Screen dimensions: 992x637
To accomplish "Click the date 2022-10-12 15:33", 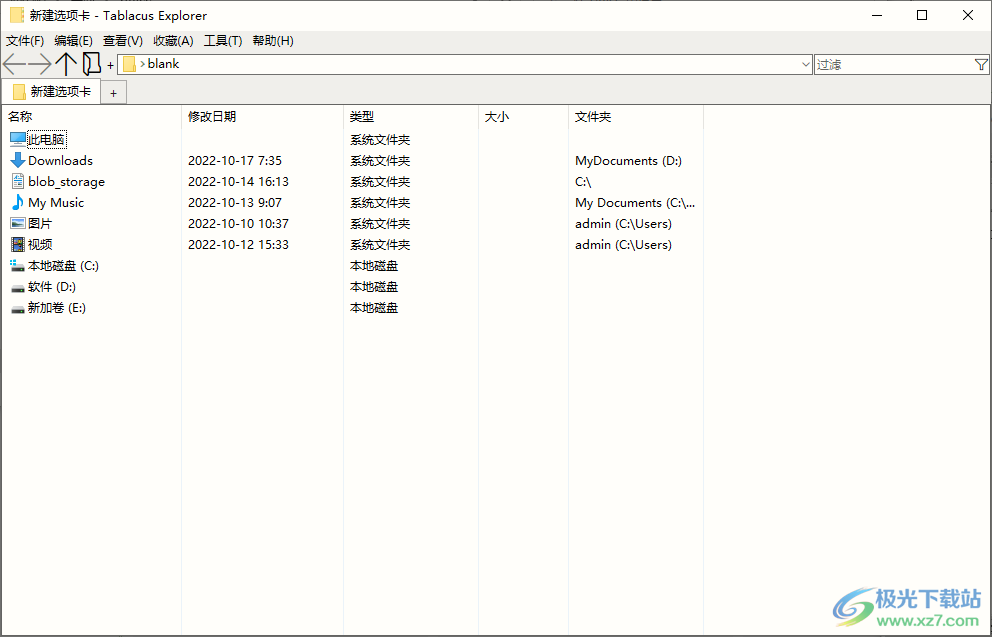I will click(239, 244).
